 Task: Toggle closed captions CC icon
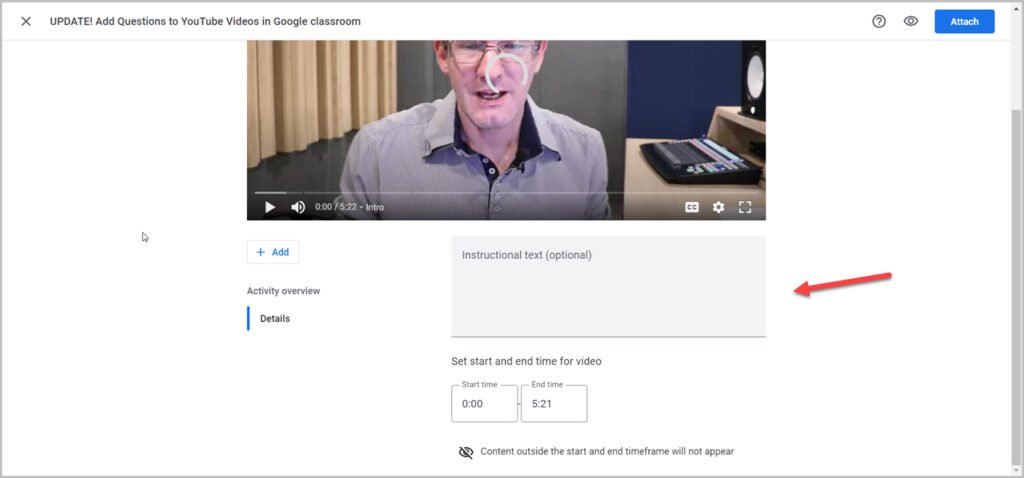coord(692,207)
